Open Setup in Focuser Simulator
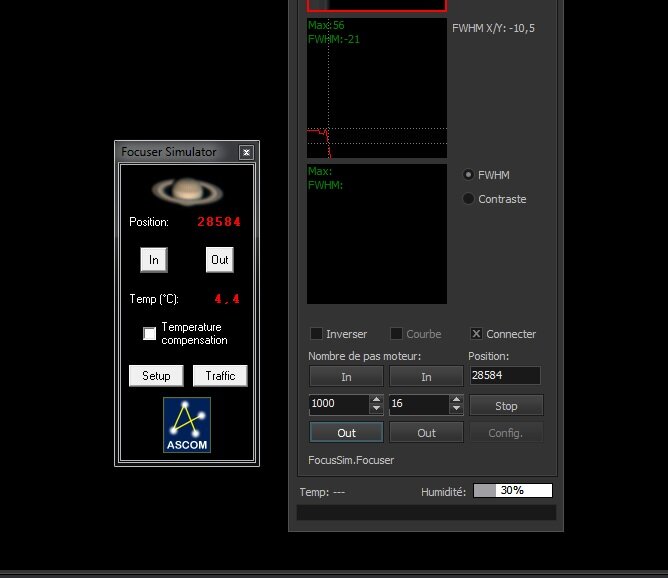 156,376
